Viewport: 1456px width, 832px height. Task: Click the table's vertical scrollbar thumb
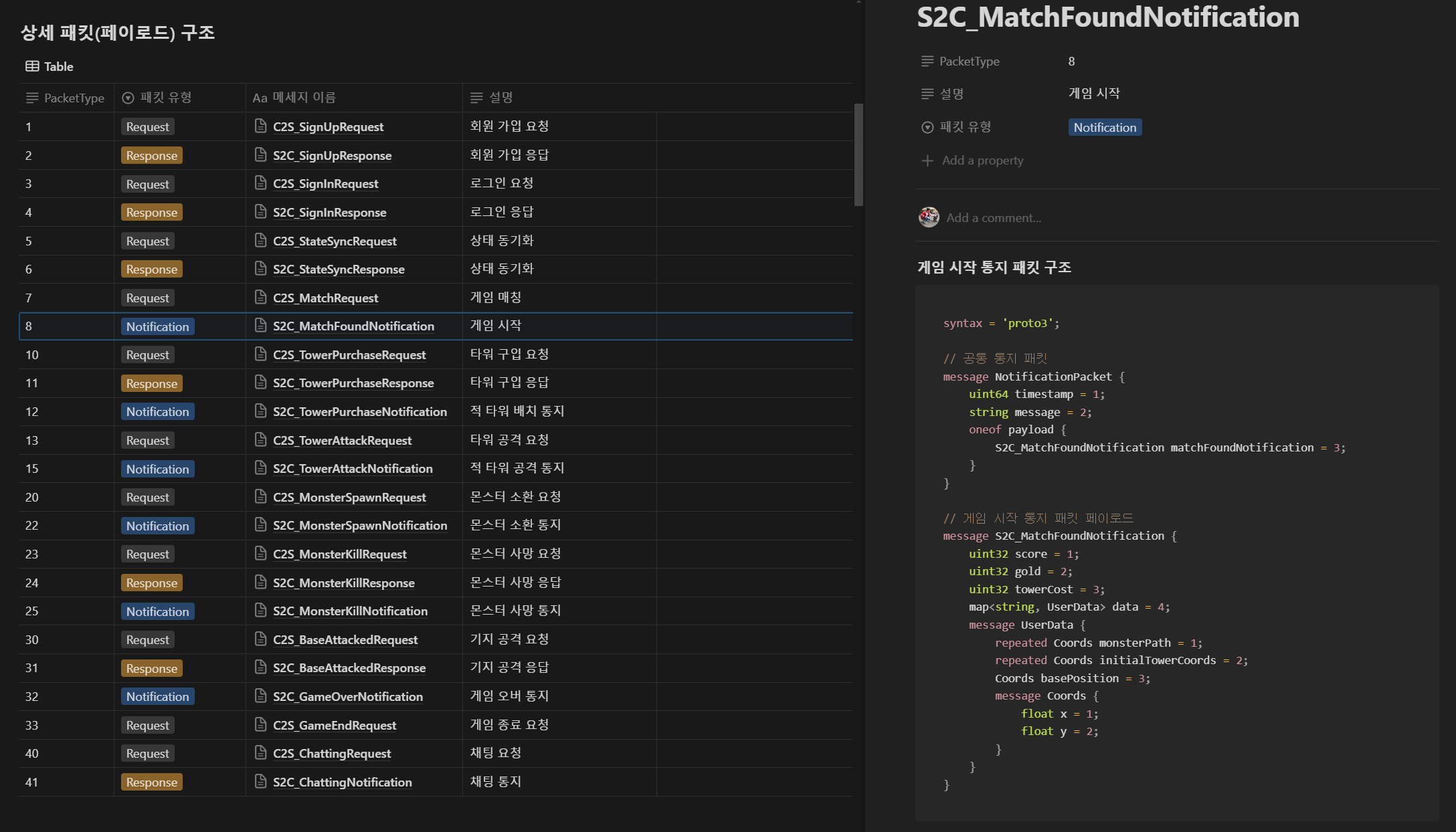(x=858, y=154)
